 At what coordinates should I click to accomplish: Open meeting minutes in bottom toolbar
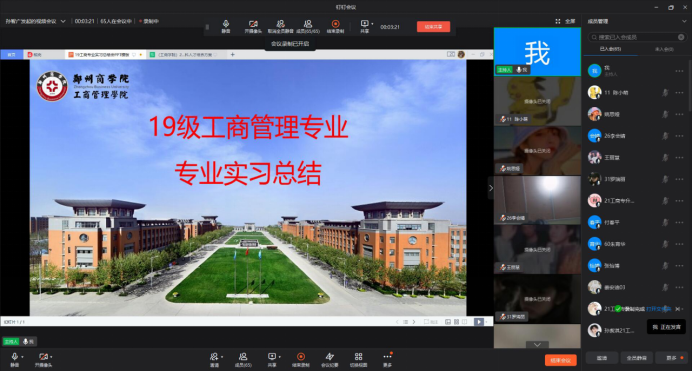coord(330,360)
